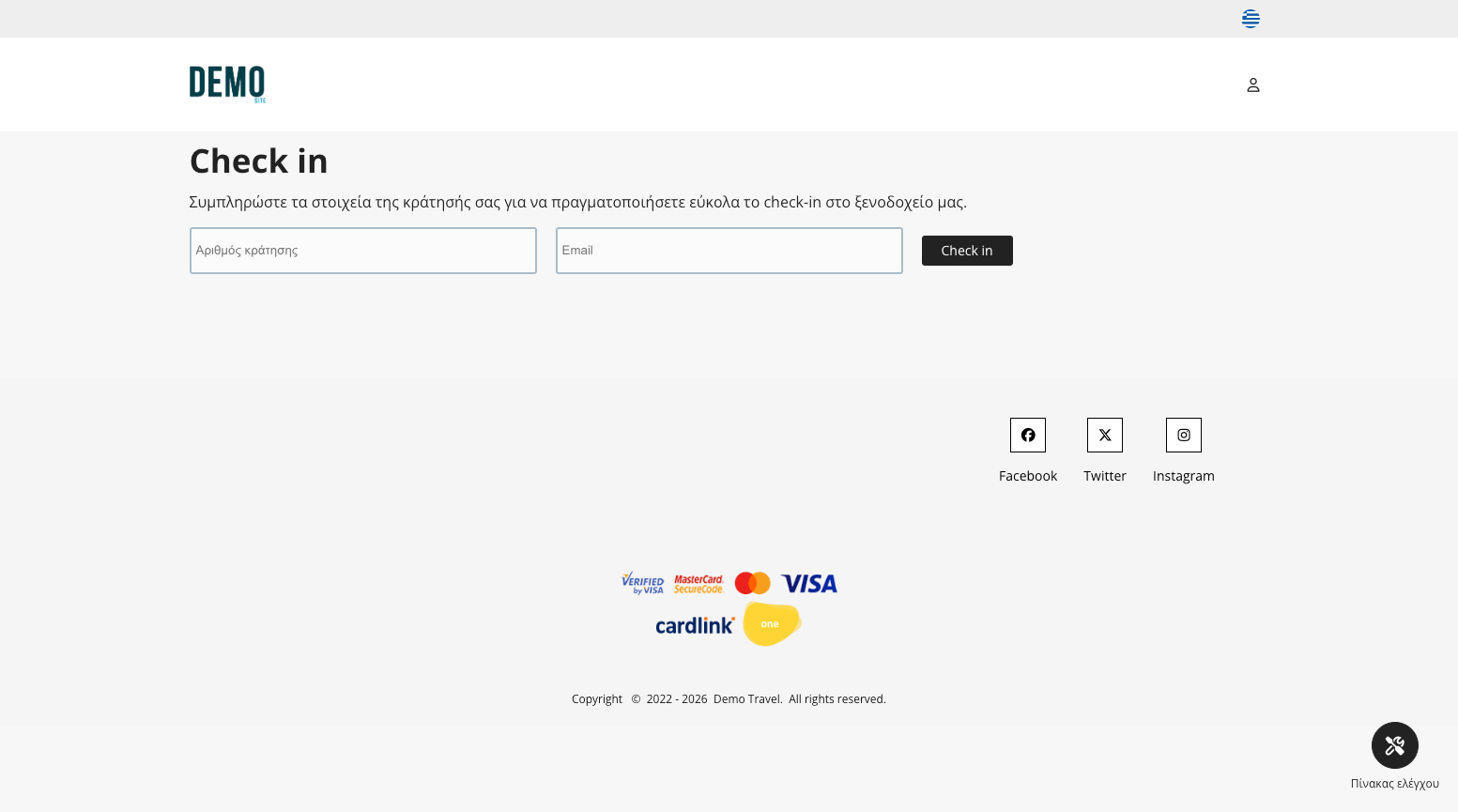Click the MasterCard SecureCode logo
Image resolution: width=1458 pixels, height=812 pixels.
tap(698, 584)
